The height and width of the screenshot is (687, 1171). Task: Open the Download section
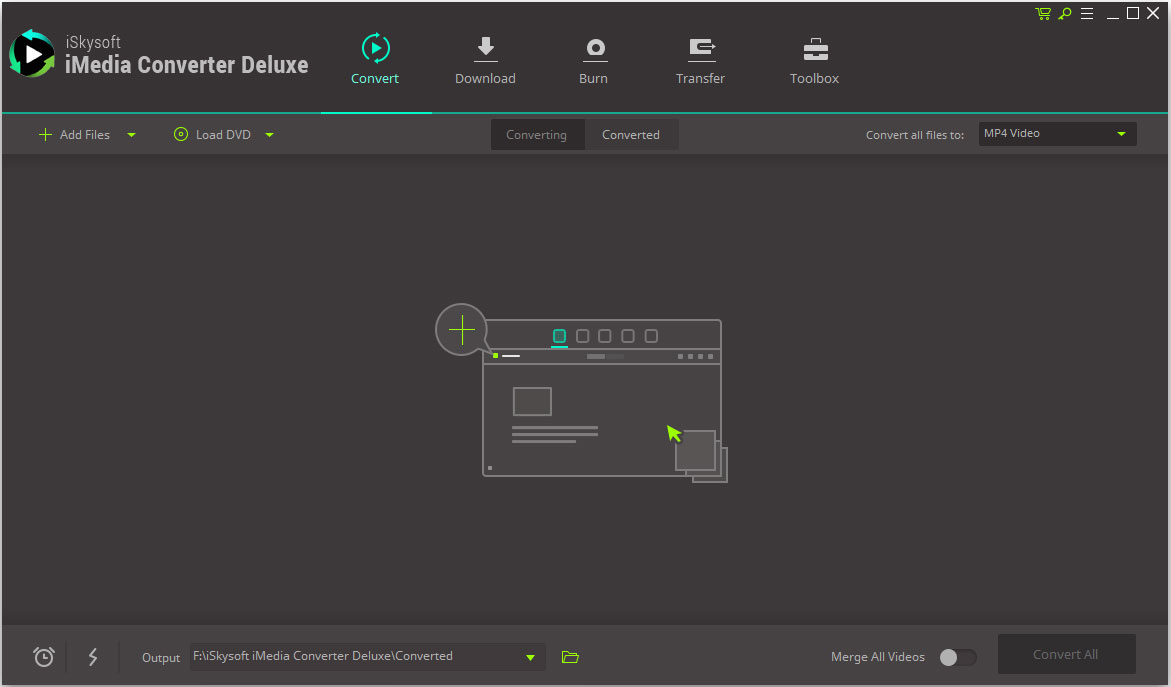(x=485, y=61)
